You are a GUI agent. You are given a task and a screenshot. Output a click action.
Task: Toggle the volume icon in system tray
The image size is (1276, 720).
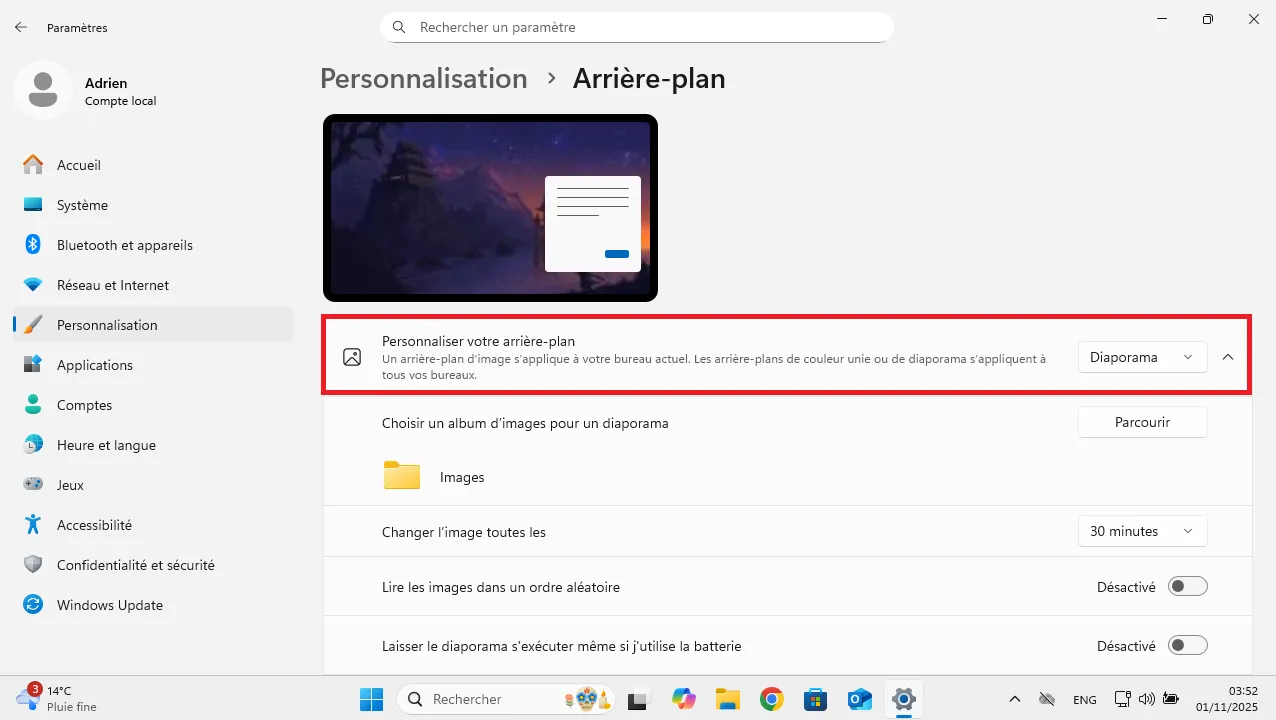pyautogui.click(x=1145, y=699)
